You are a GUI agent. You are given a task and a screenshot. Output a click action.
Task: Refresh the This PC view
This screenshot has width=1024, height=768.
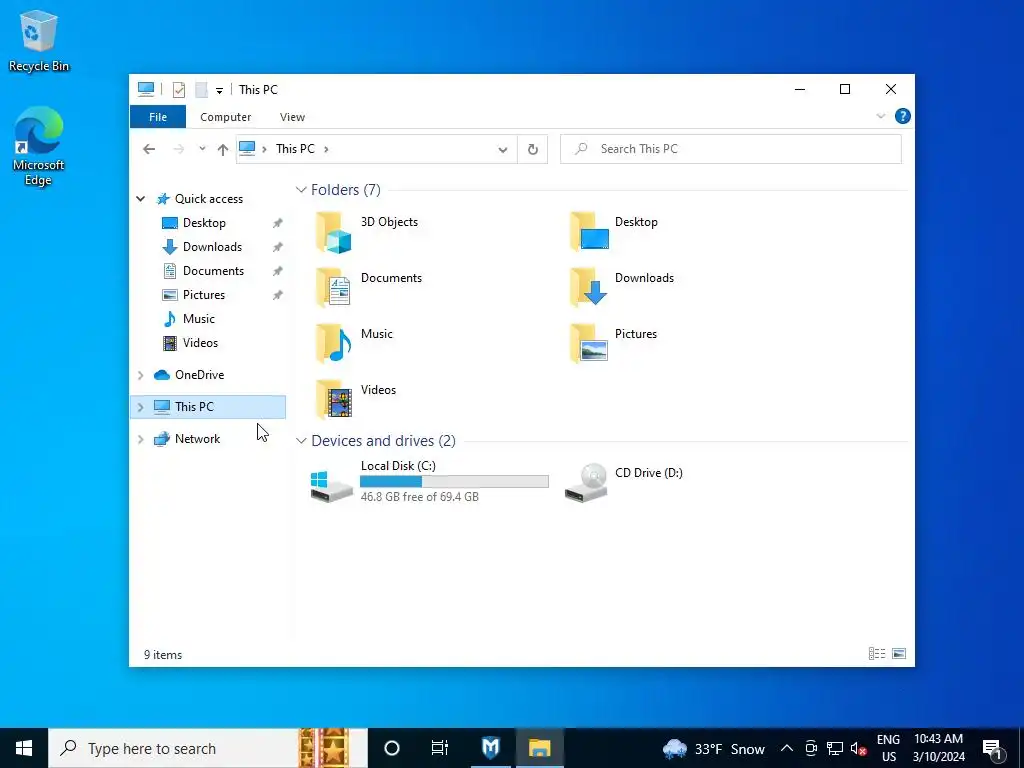(533, 150)
